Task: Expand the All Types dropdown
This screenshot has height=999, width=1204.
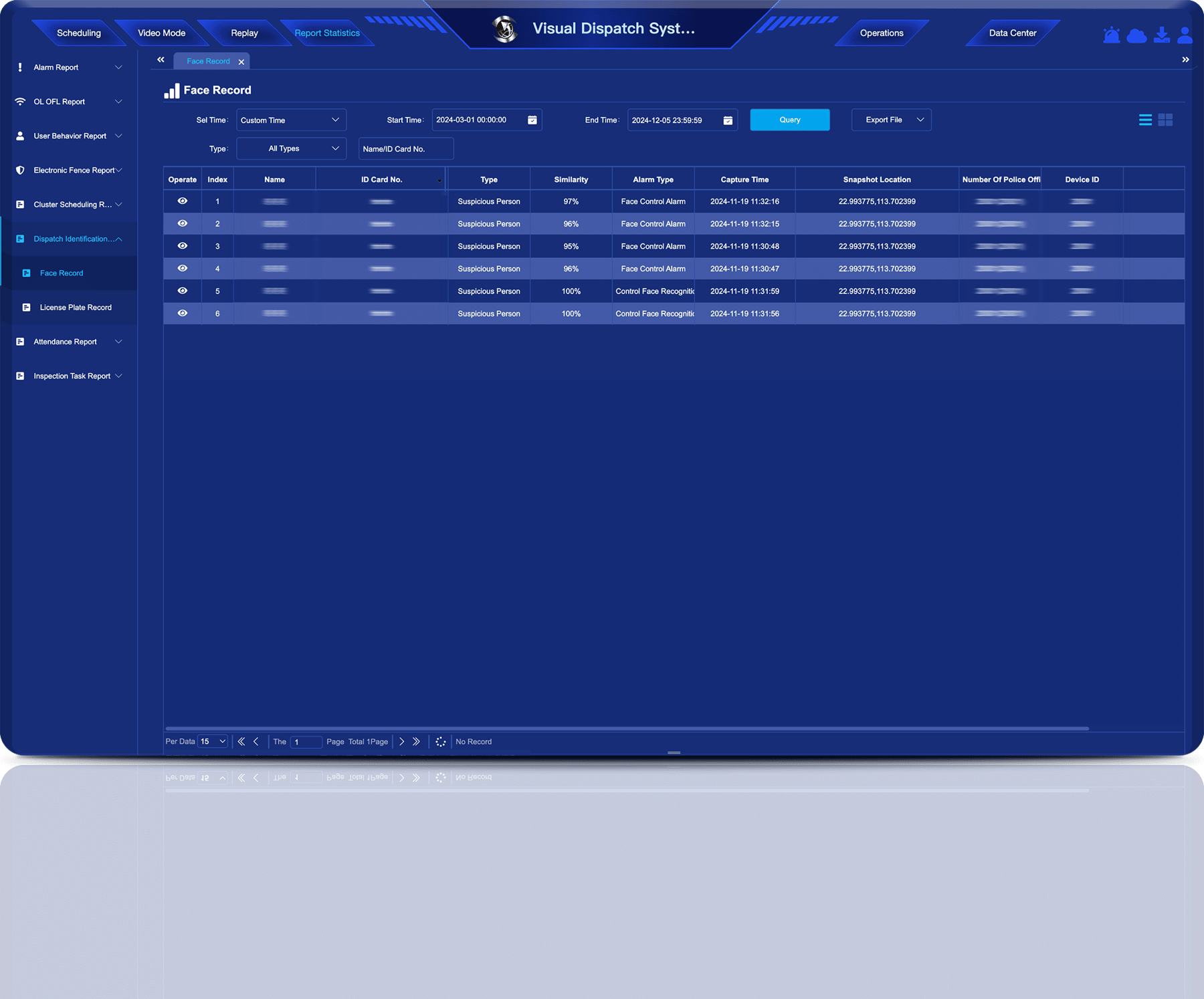Action: [291, 148]
